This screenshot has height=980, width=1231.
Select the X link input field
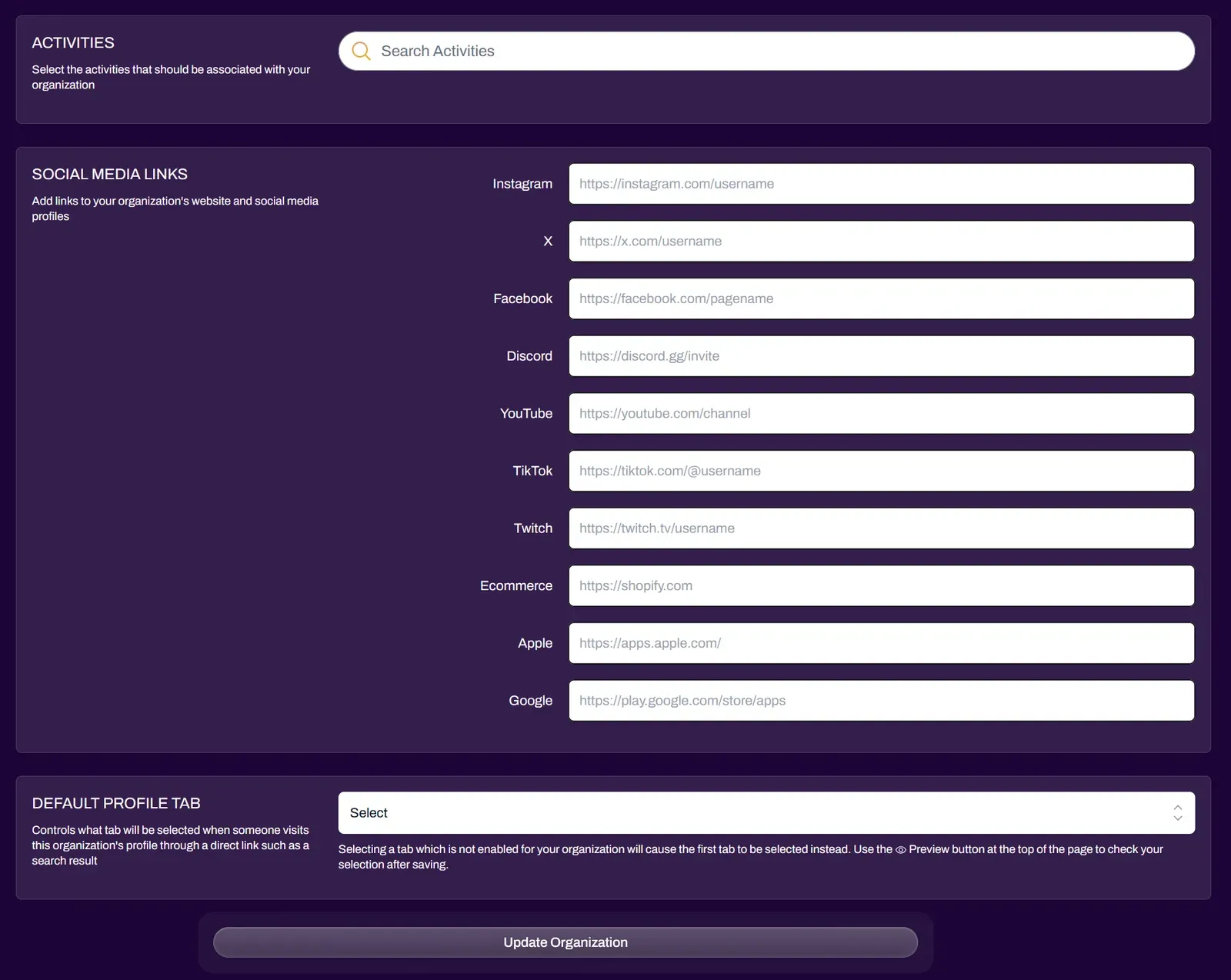point(881,241)
